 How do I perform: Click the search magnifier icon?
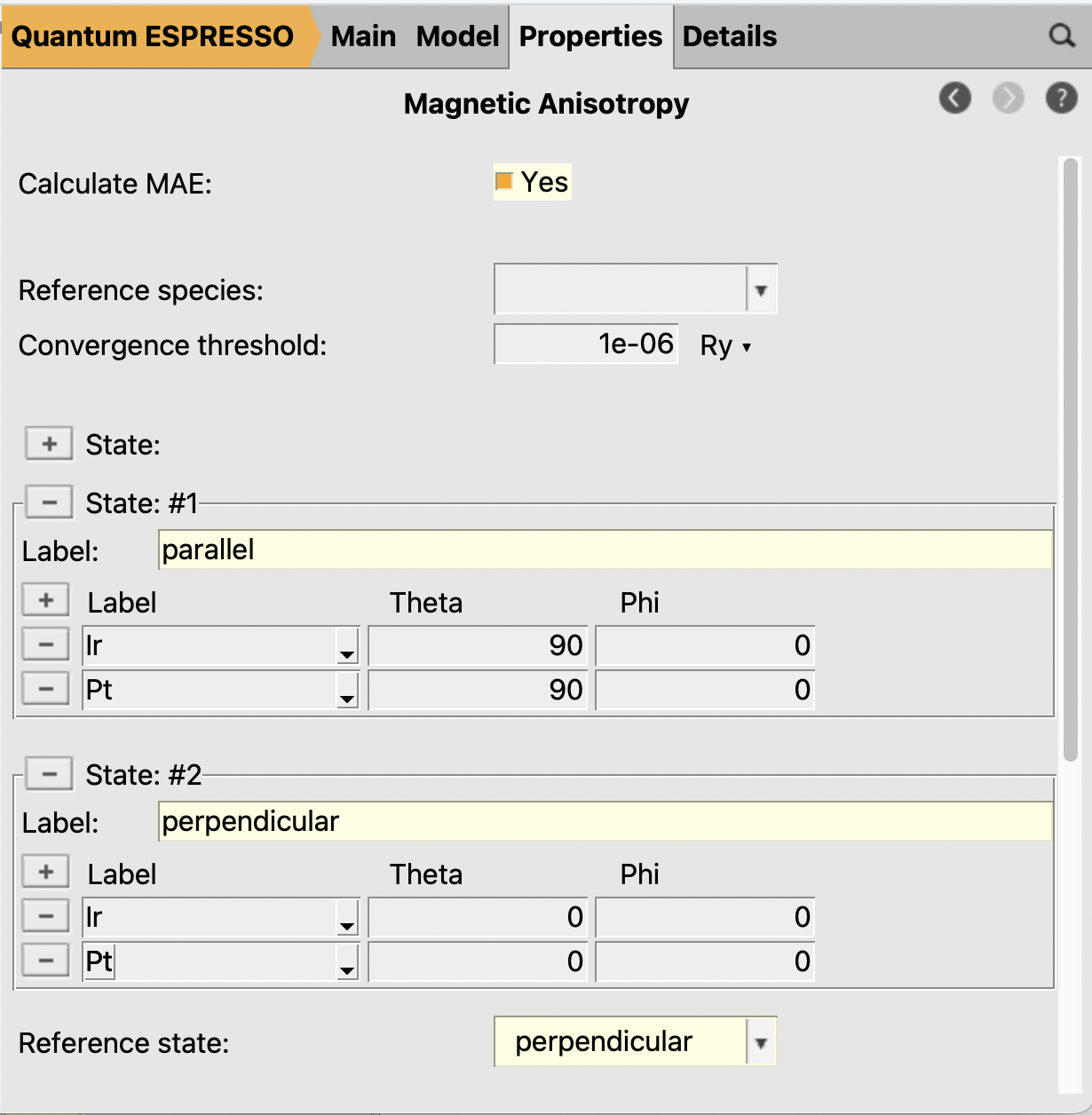1062,36
